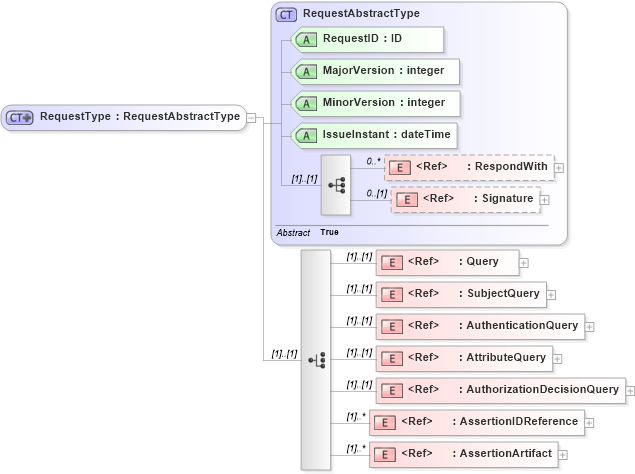The image size is (635, 474).
Task: Click the 'IssueInstant : dateTime' attribute label
Action: [386, 135]
